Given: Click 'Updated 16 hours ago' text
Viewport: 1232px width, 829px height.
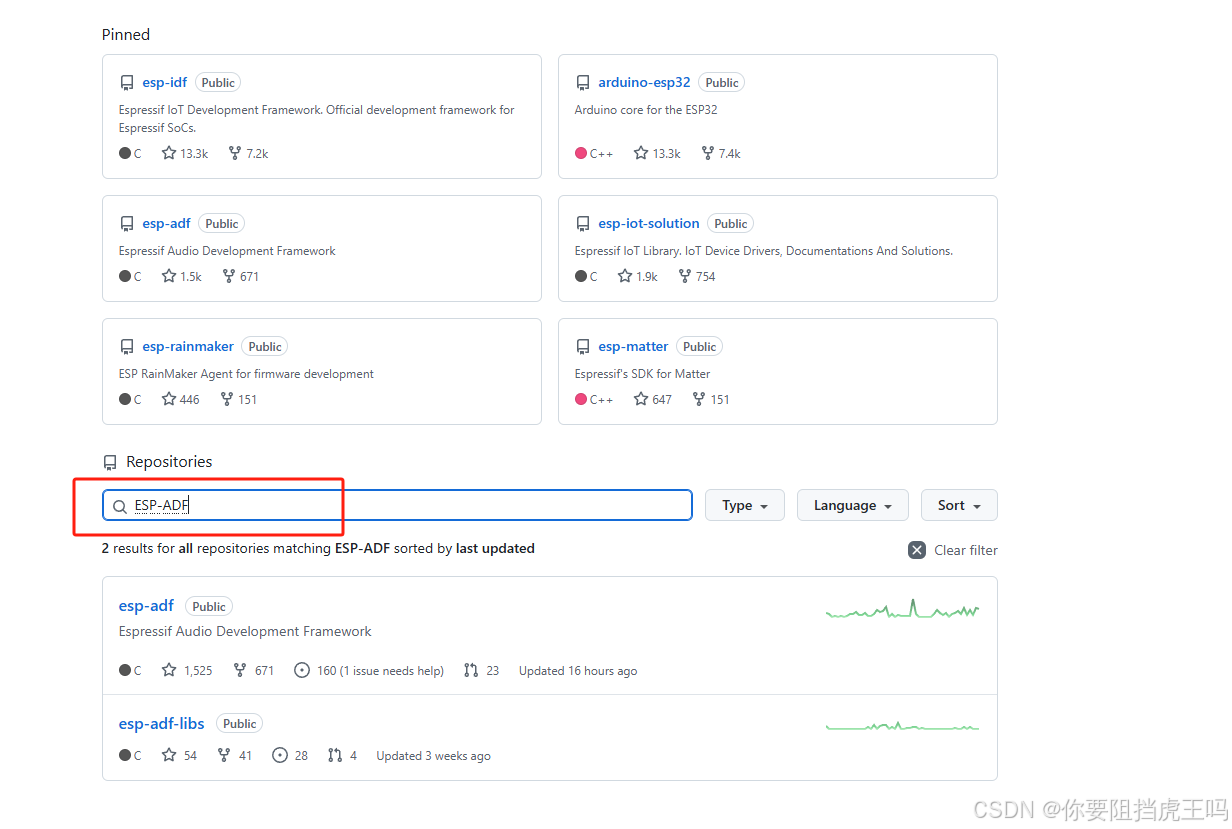Looking at the screenshot, I should 578,670.
